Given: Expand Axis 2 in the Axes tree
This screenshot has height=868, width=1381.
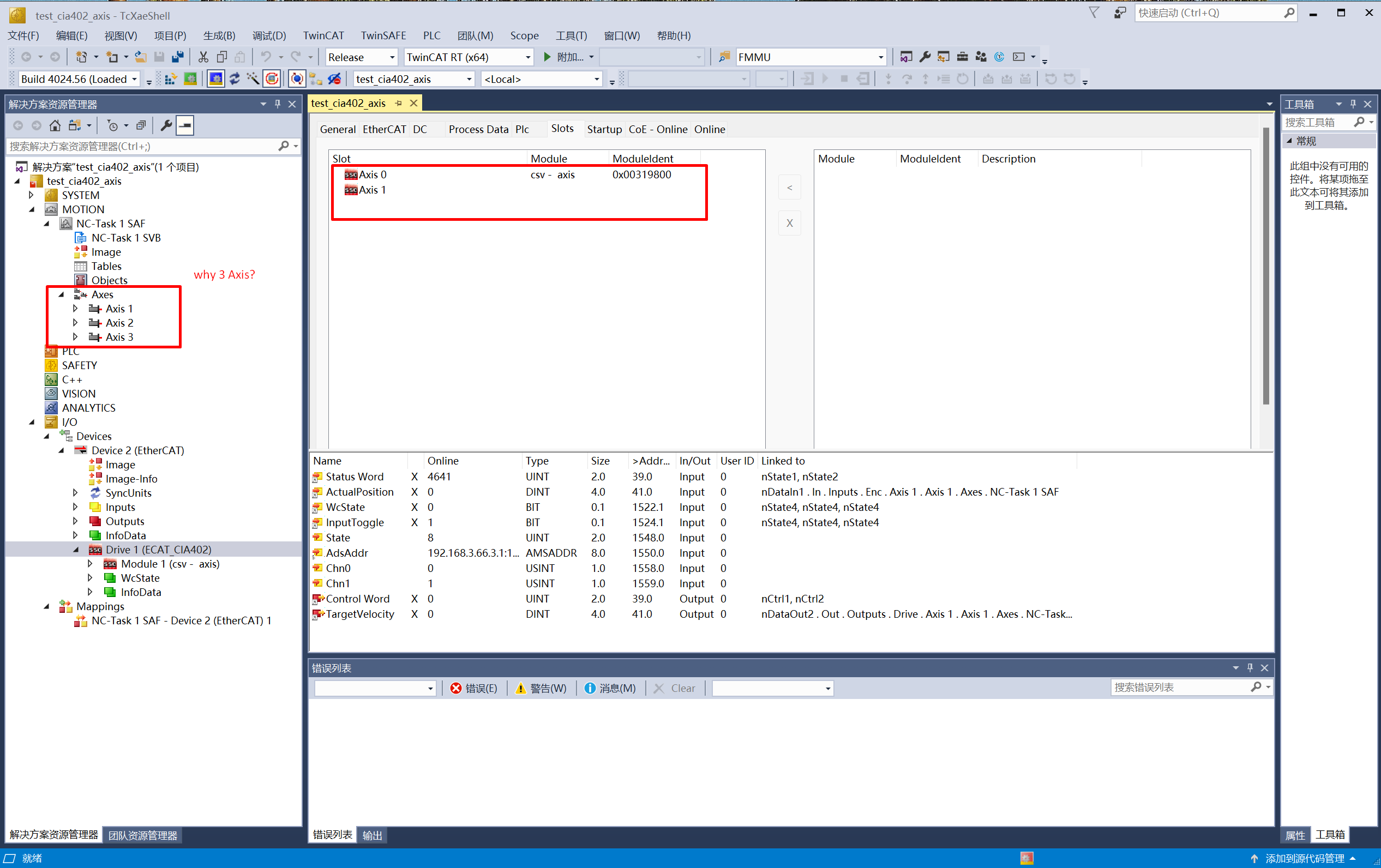Looking at the screenshot, I should [x=76, y=323].
